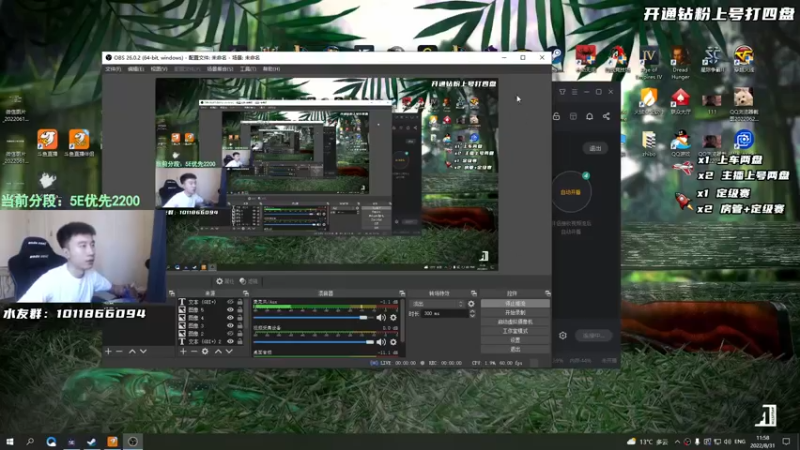Open the 视图(V) menu in OBS
Image resolution: width=800 pixels, height=450 pixels.
click(159, 69)
